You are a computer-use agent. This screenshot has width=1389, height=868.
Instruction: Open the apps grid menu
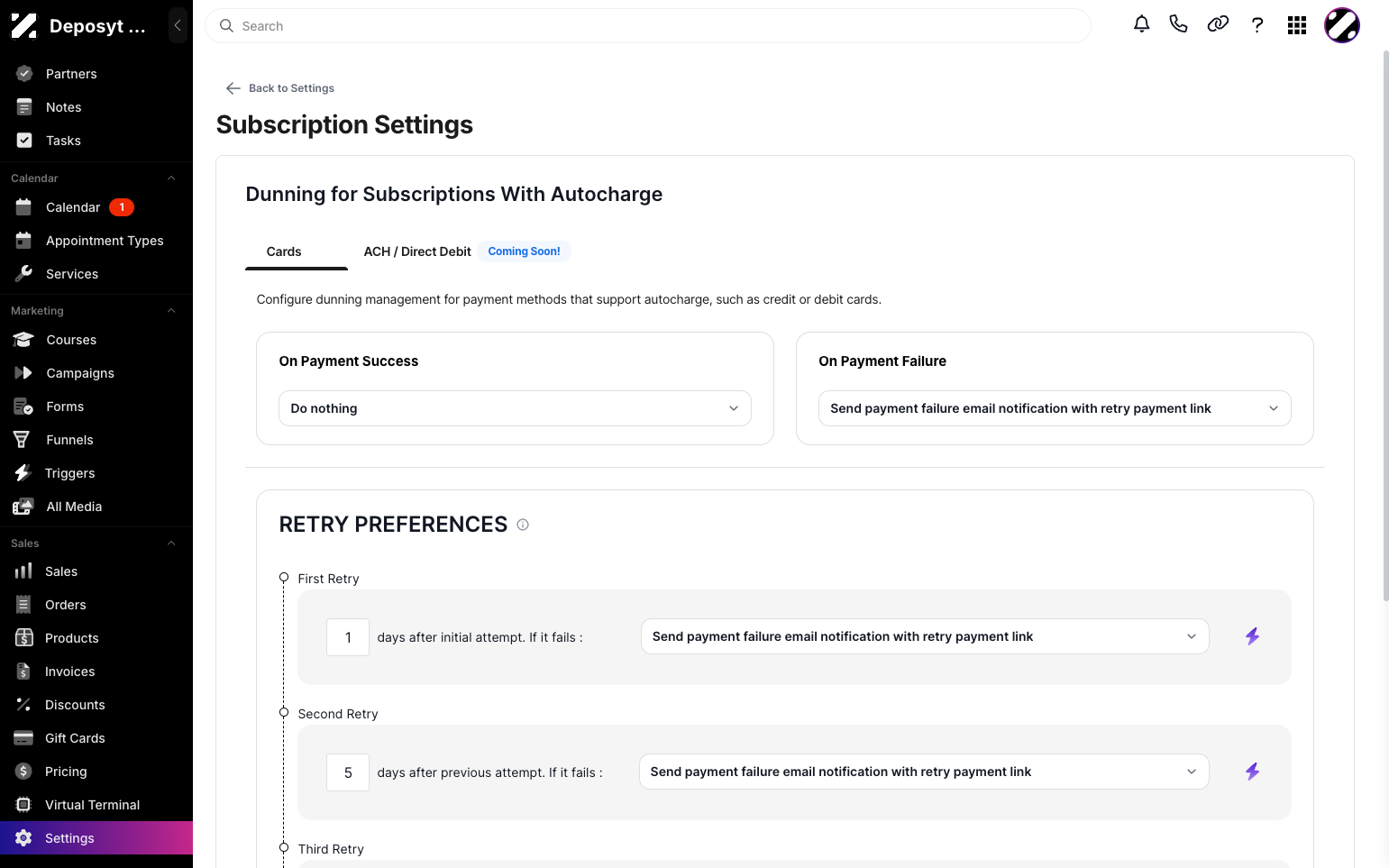pos(1297,25)
